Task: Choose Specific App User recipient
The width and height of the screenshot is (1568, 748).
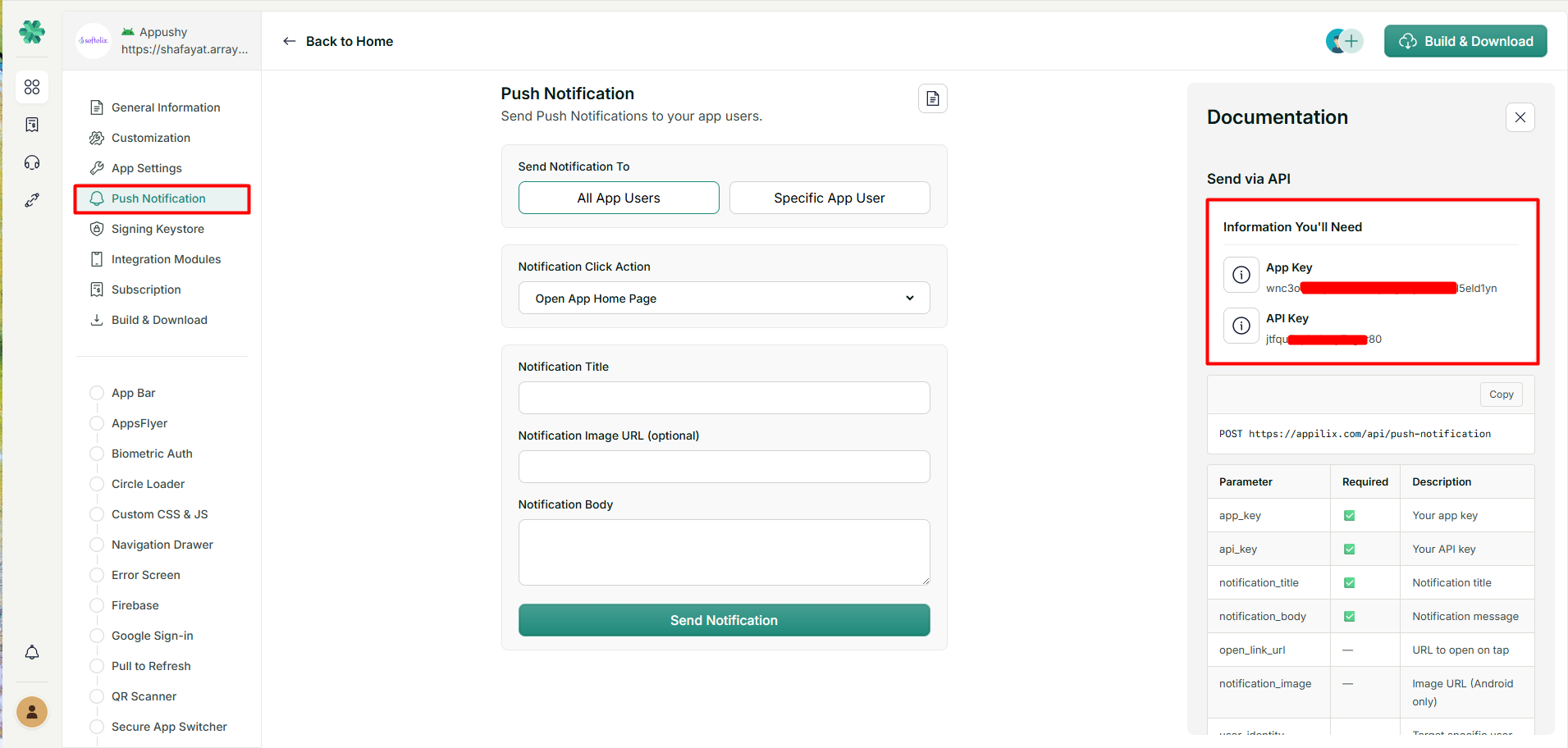Action: coord(830,198)
